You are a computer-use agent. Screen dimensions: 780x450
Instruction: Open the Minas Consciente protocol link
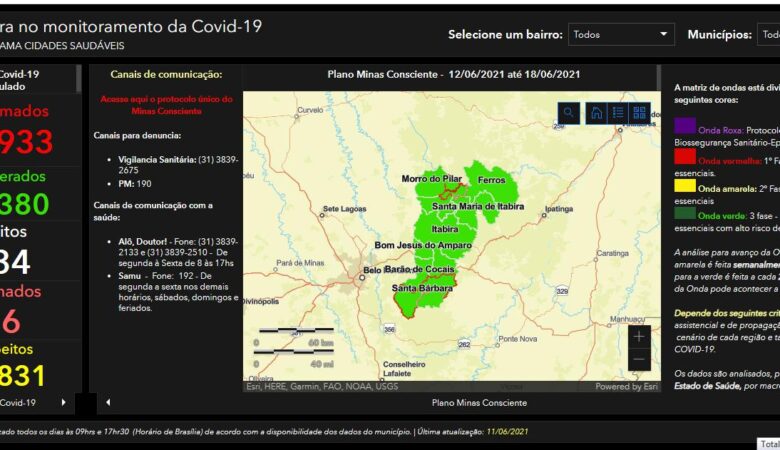[167, 105]
